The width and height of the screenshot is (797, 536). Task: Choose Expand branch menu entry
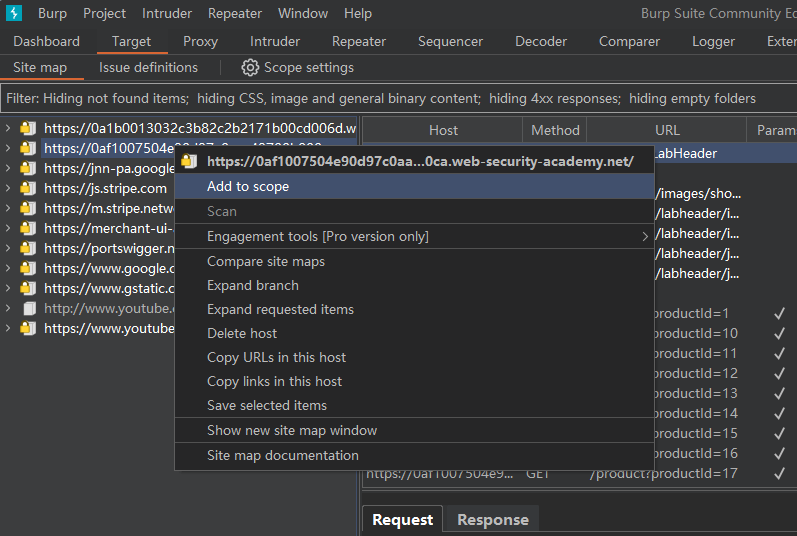tap(414, 286)
